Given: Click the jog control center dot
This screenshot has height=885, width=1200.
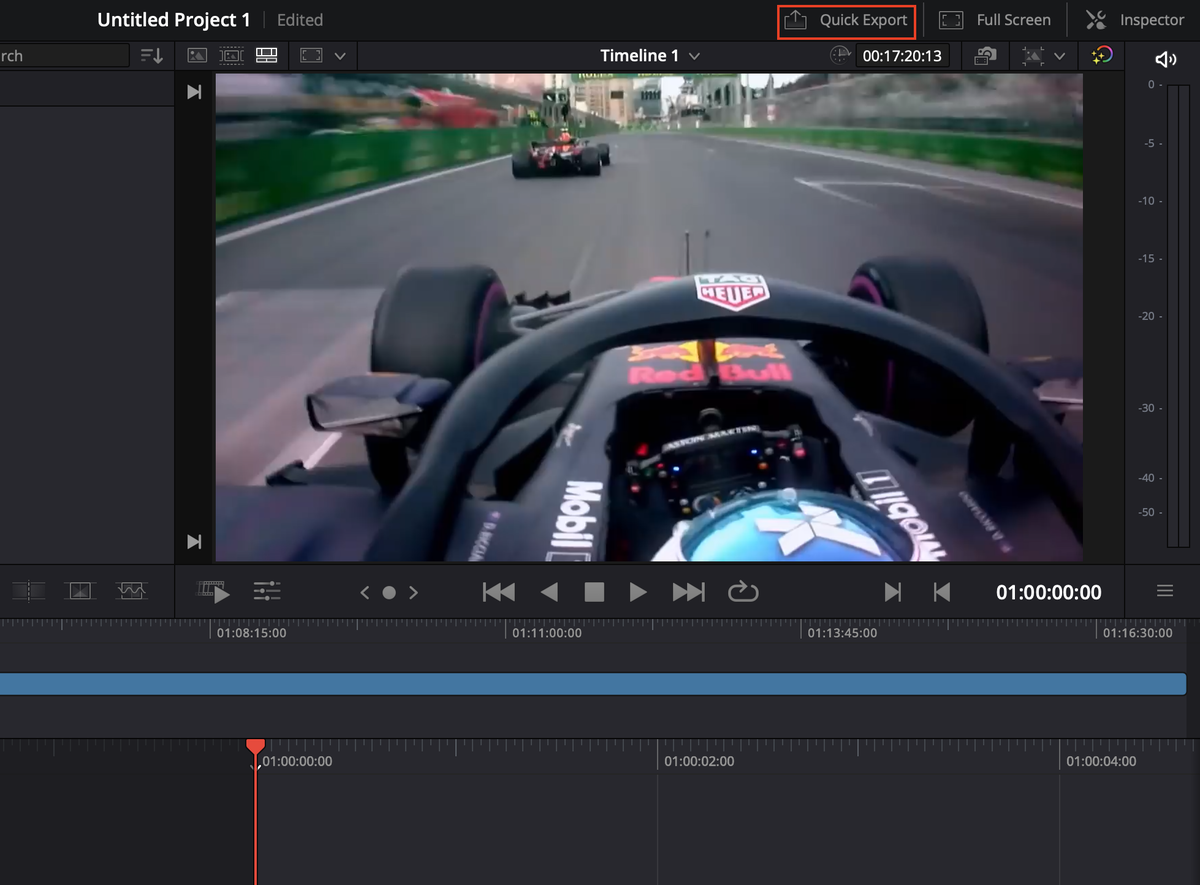Looking at the screenshot, I should (x=389, y=593).
